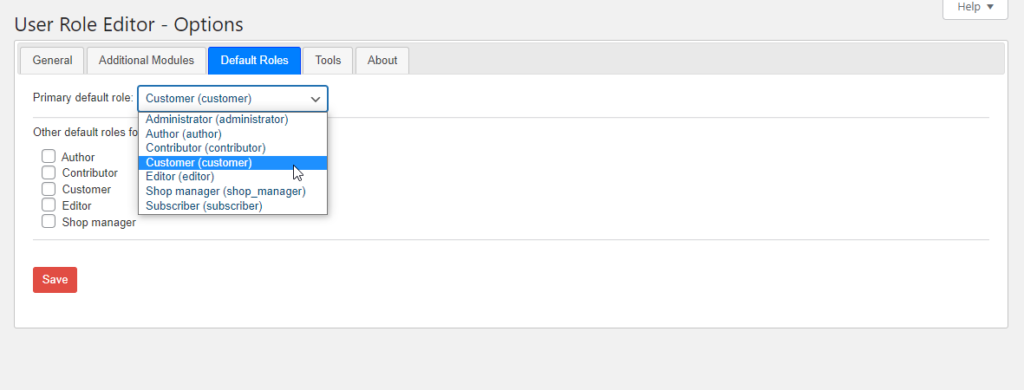1024x390 pixels.
Task: Pick Author (author) in the dropdown list
Action: tap(232, 134)
